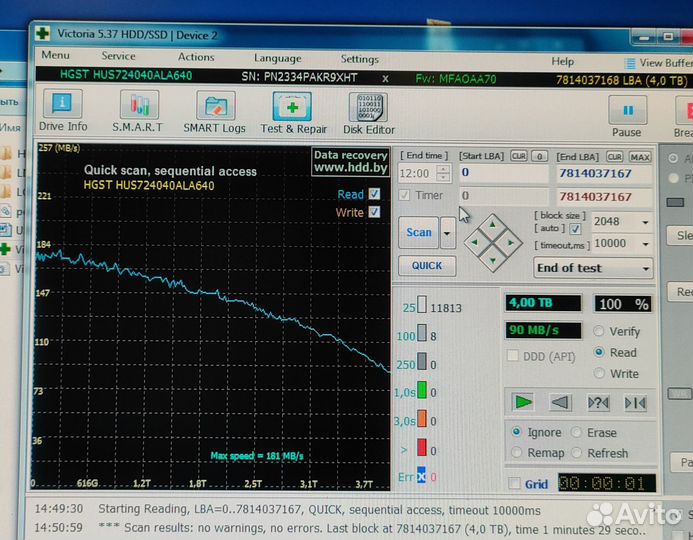Choose the Remap radio option
The height and width of the screenshot is (540, 693).
516,453
